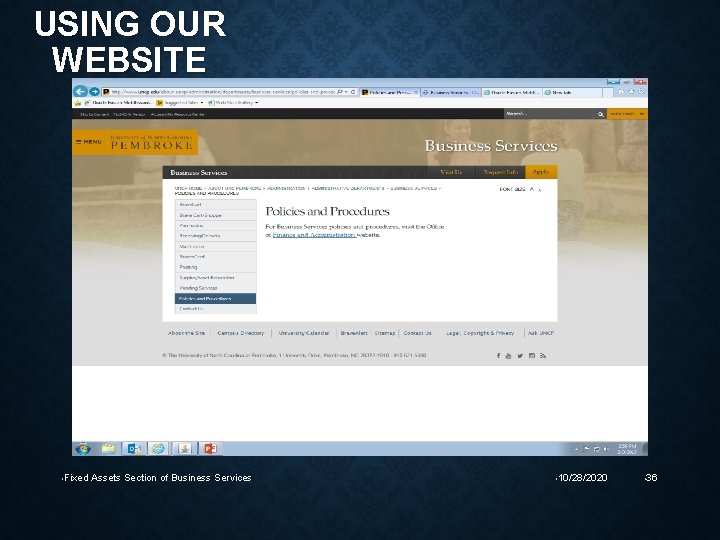Open Outlook from the taskbar
The image size is (720, 540).
click(x=134, y=449)
